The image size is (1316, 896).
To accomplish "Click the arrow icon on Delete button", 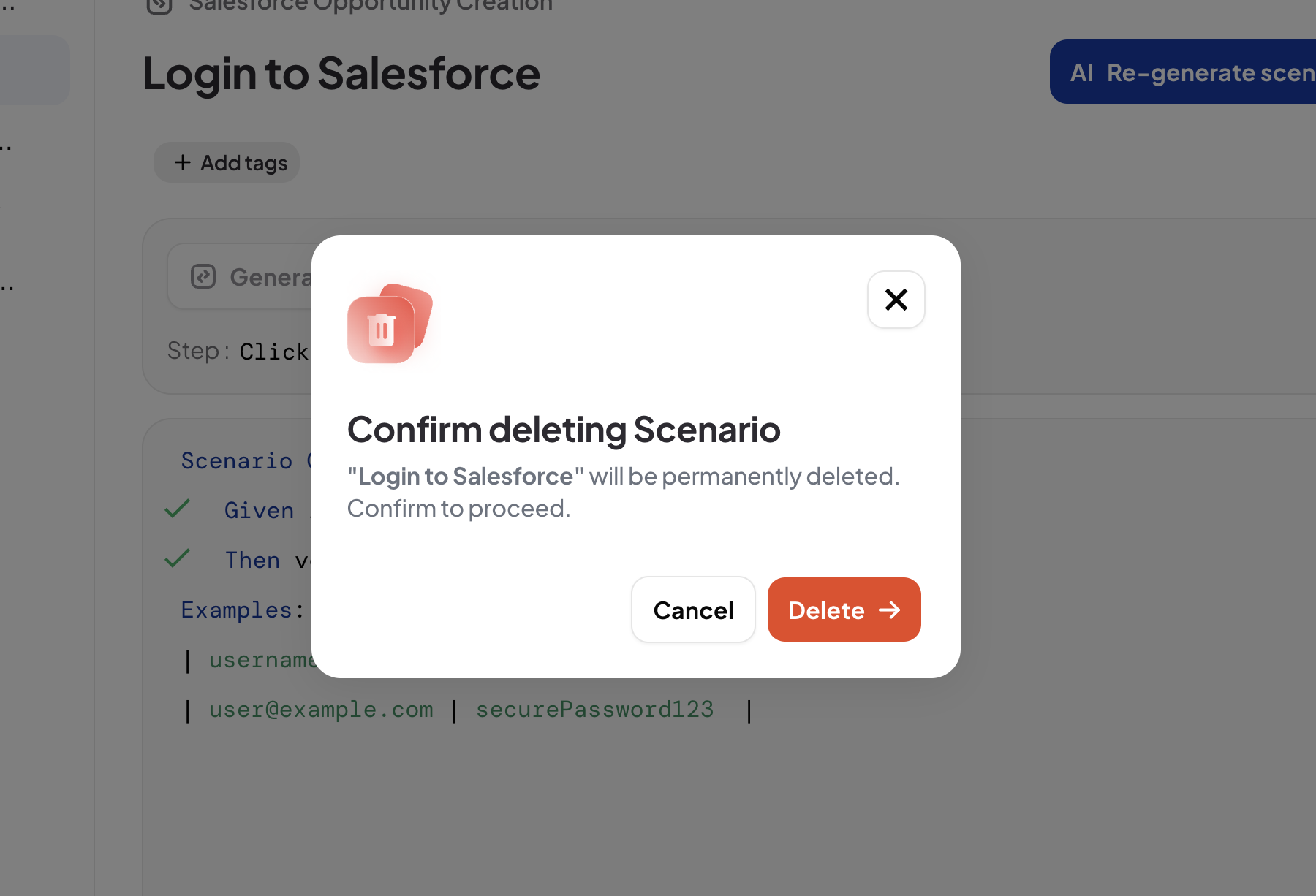I will pos(889,610).
